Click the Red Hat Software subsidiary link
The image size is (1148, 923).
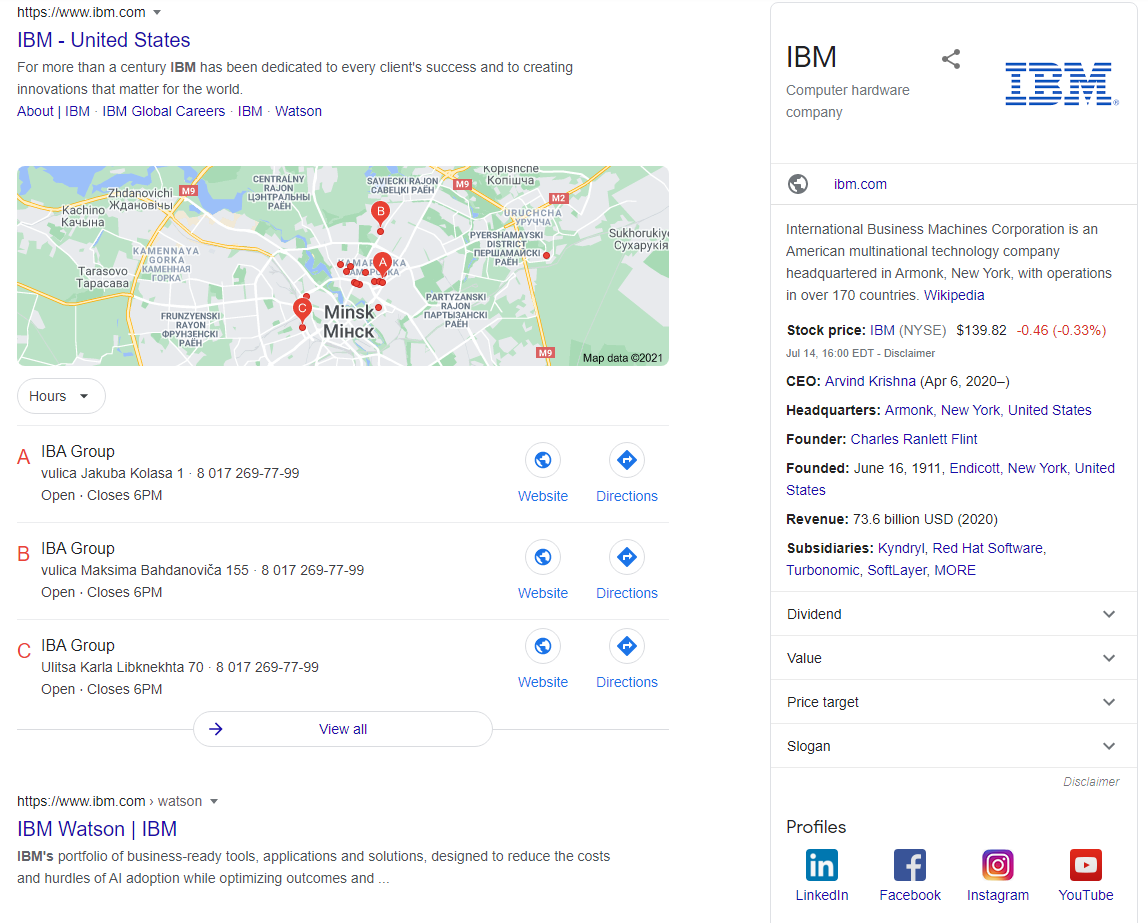[x=988, y=548]
